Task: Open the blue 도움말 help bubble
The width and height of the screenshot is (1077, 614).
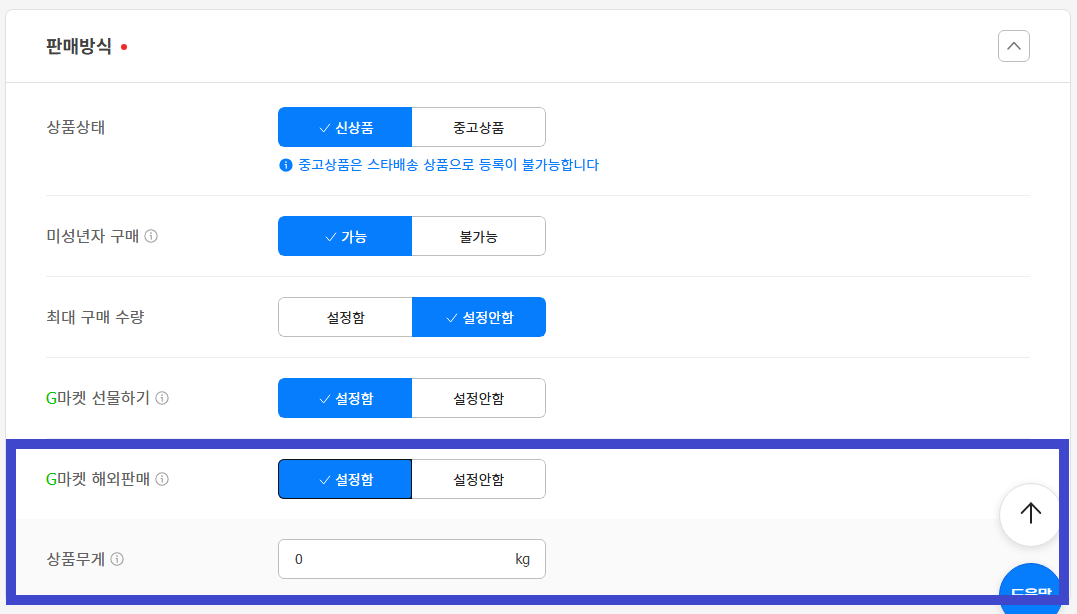Action: tap(1030, 592)
